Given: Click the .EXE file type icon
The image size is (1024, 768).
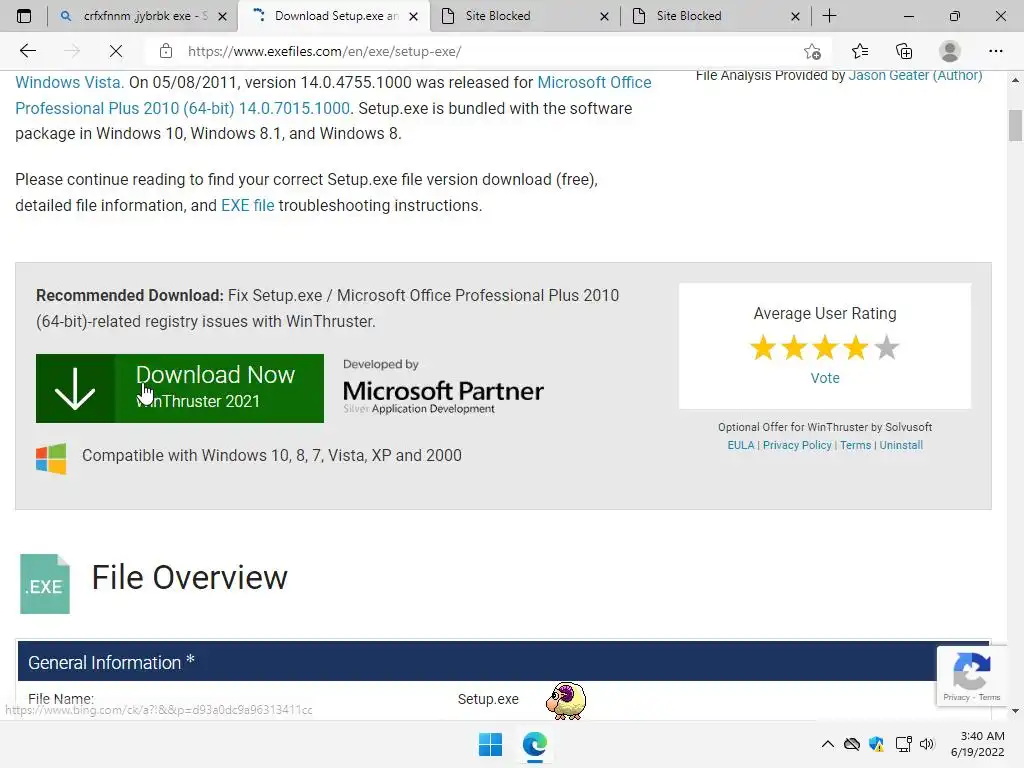Looking at the screenshot, I should [x=44, y=584].
